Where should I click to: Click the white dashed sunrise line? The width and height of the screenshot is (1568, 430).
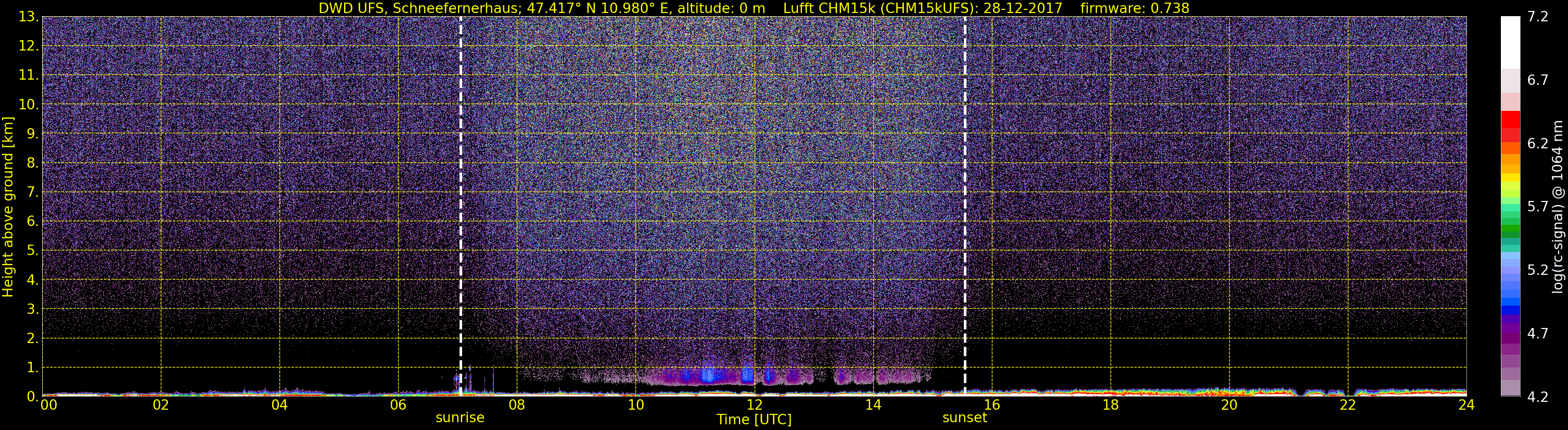(461, 206)
